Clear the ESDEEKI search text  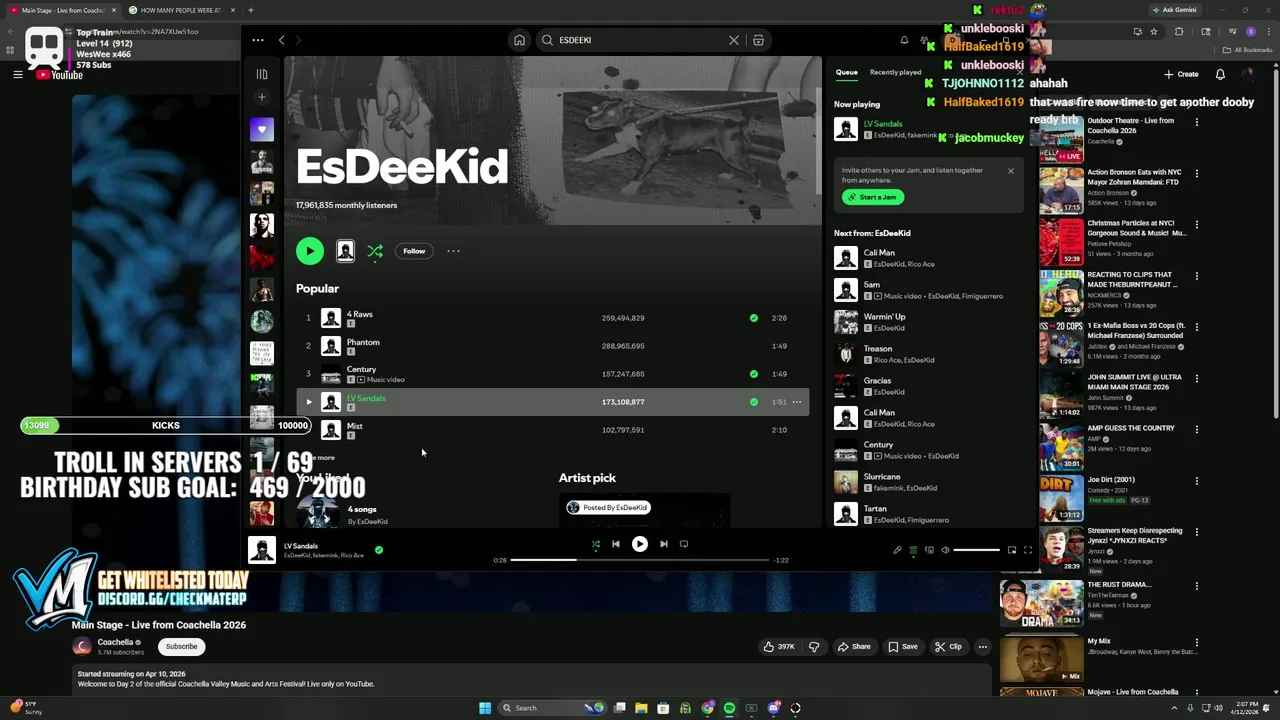pos(734,40)
